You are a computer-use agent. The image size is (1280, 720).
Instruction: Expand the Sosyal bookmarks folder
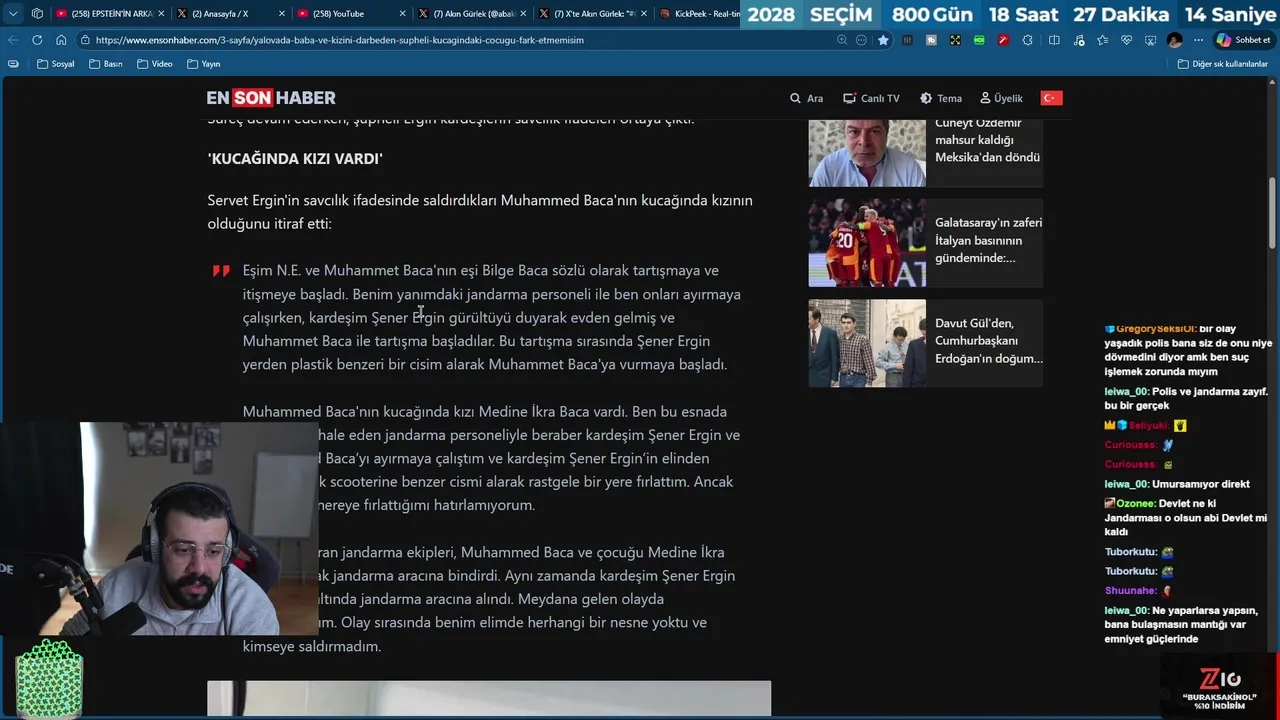[x=55, y=64]
